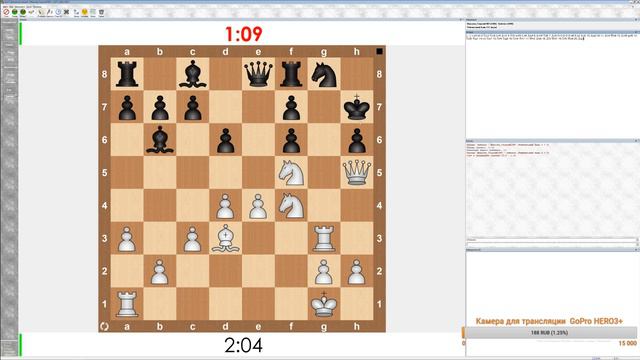Select the white rook on a1

(127, 304)
